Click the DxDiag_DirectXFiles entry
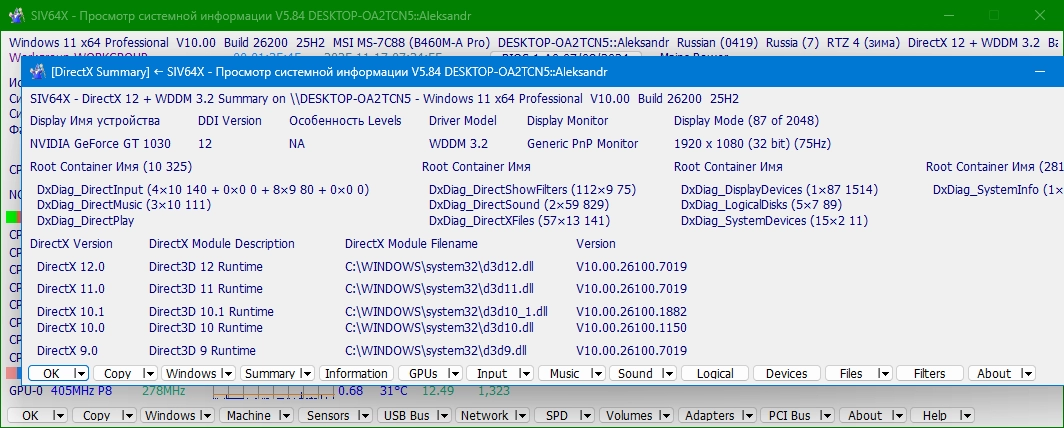This screenshot has width=1064, height=428. click(519, 220)
